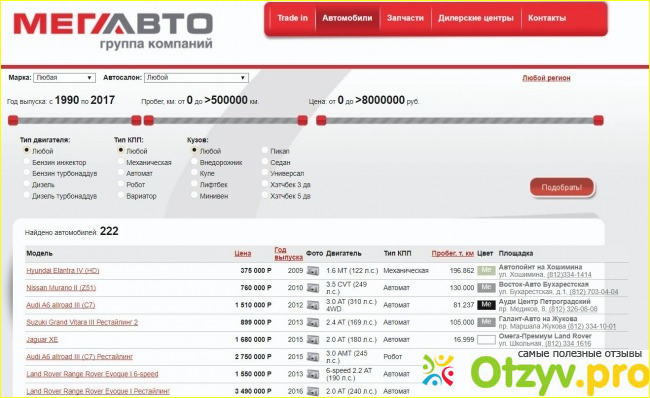
Task: Select Автомат transmission radio button
Action: [x=121, y=172]
